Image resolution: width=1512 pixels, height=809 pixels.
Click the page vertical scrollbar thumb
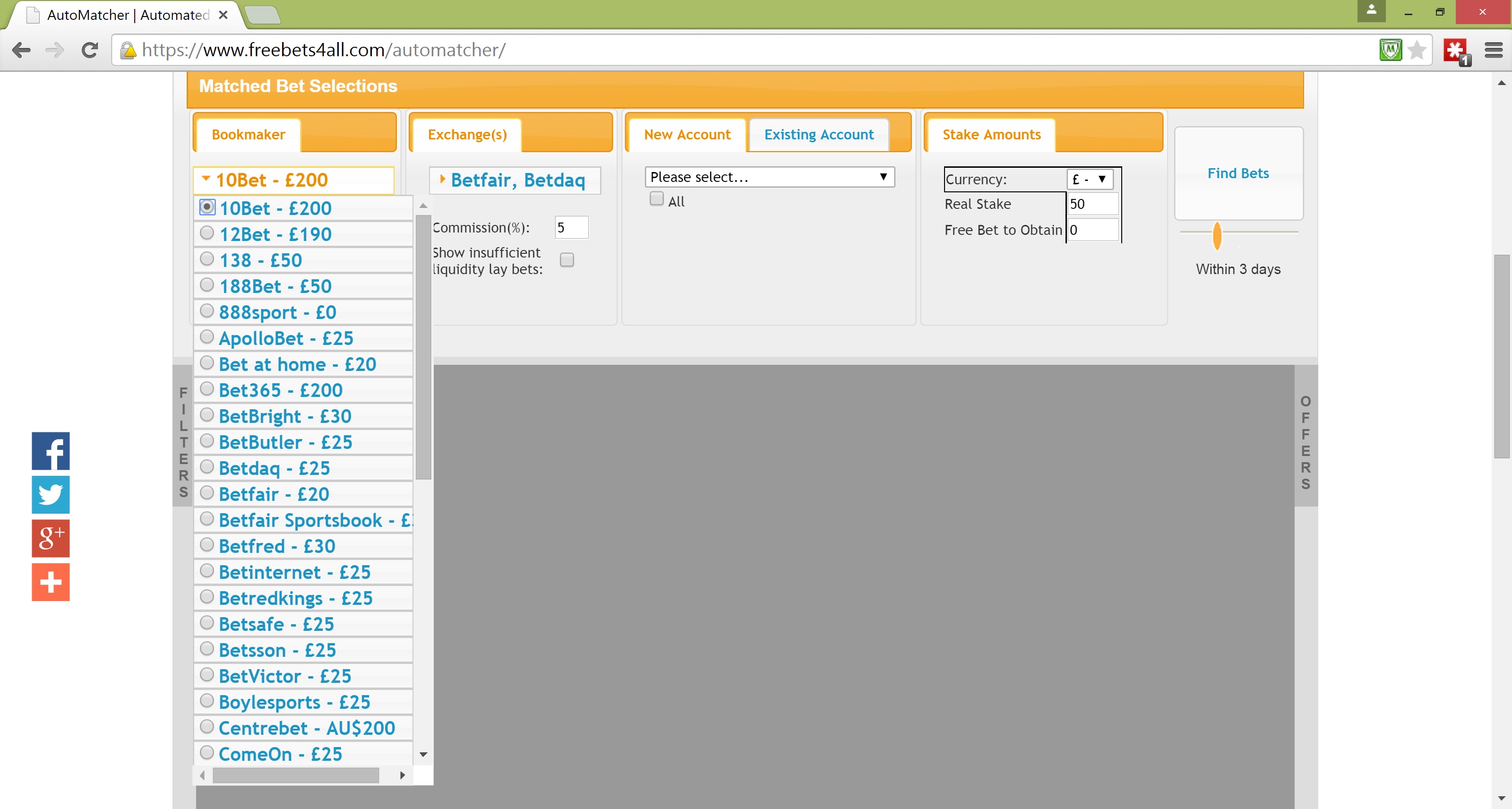pos(1502,356)
